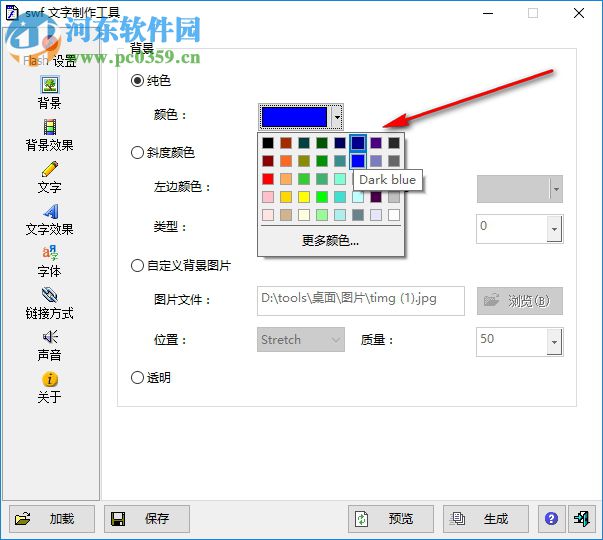Open the greyed-out color dropdown right of 左边颜色
The width and height of the screenshot is (603, 540).
[x=520, y=189]
